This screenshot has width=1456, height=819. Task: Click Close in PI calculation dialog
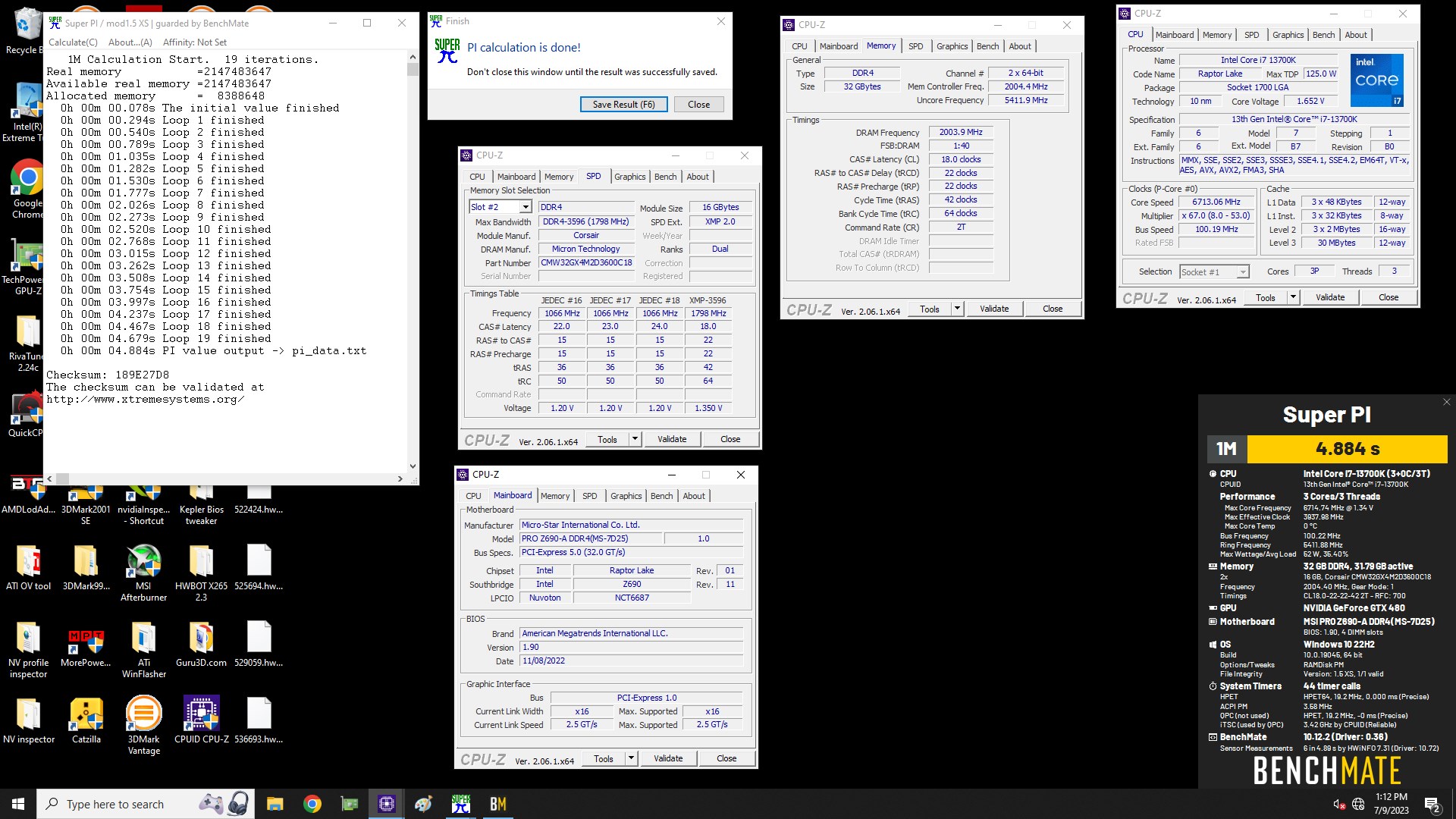pos(698,105)
